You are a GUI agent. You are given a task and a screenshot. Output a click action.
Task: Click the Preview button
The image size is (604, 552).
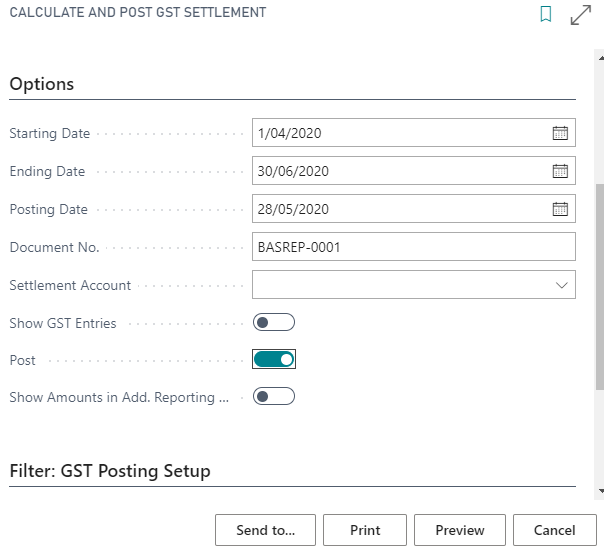(x=459, y=530)
